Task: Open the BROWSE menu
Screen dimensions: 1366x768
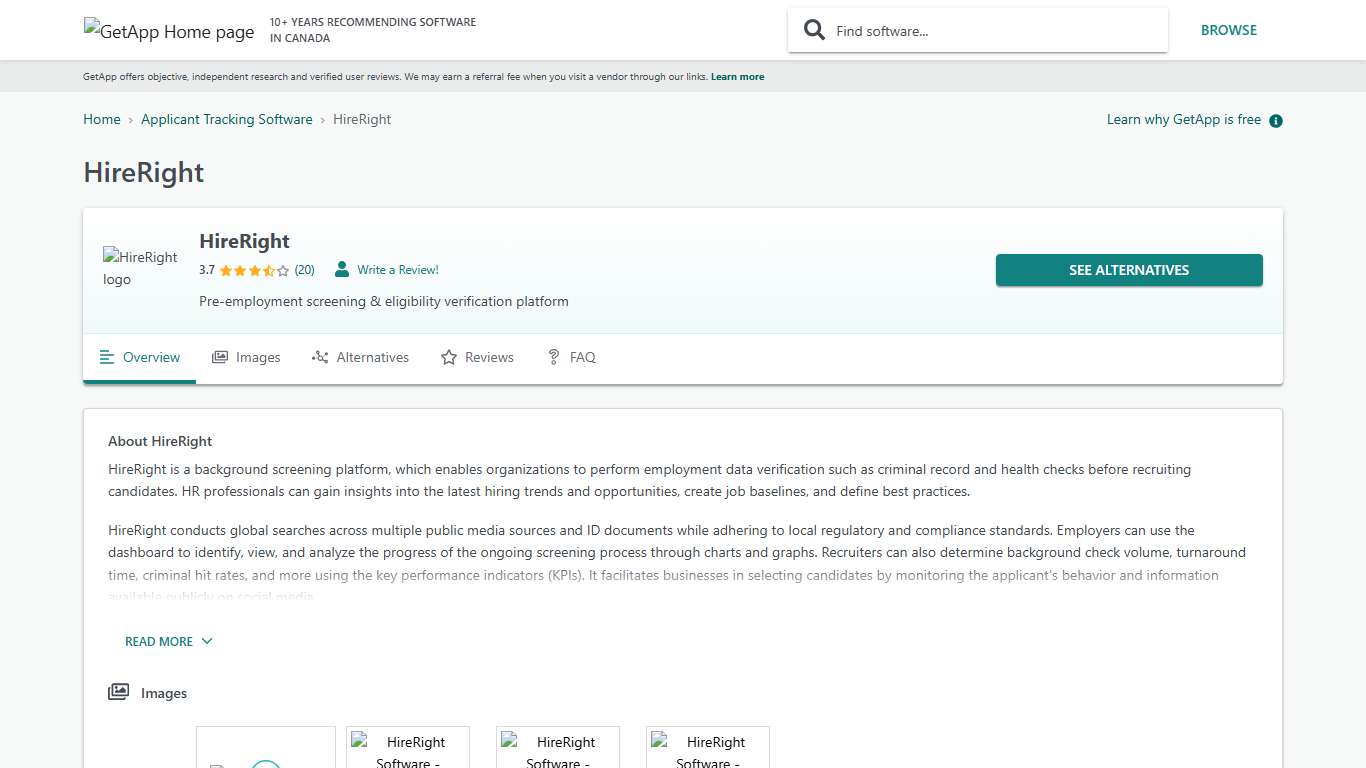Action: coord(1229,30)
